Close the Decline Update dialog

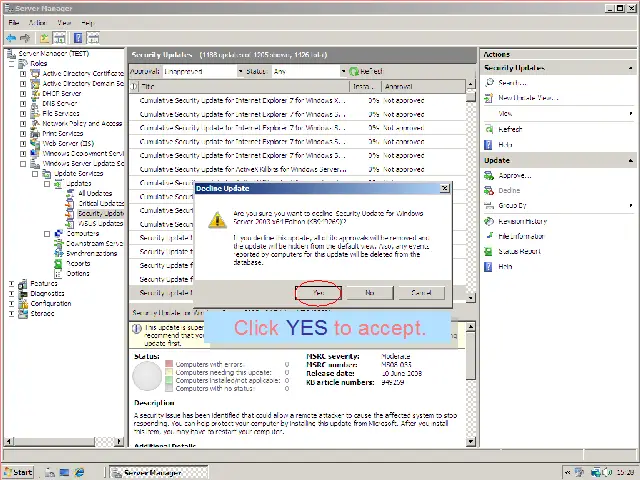445,188
